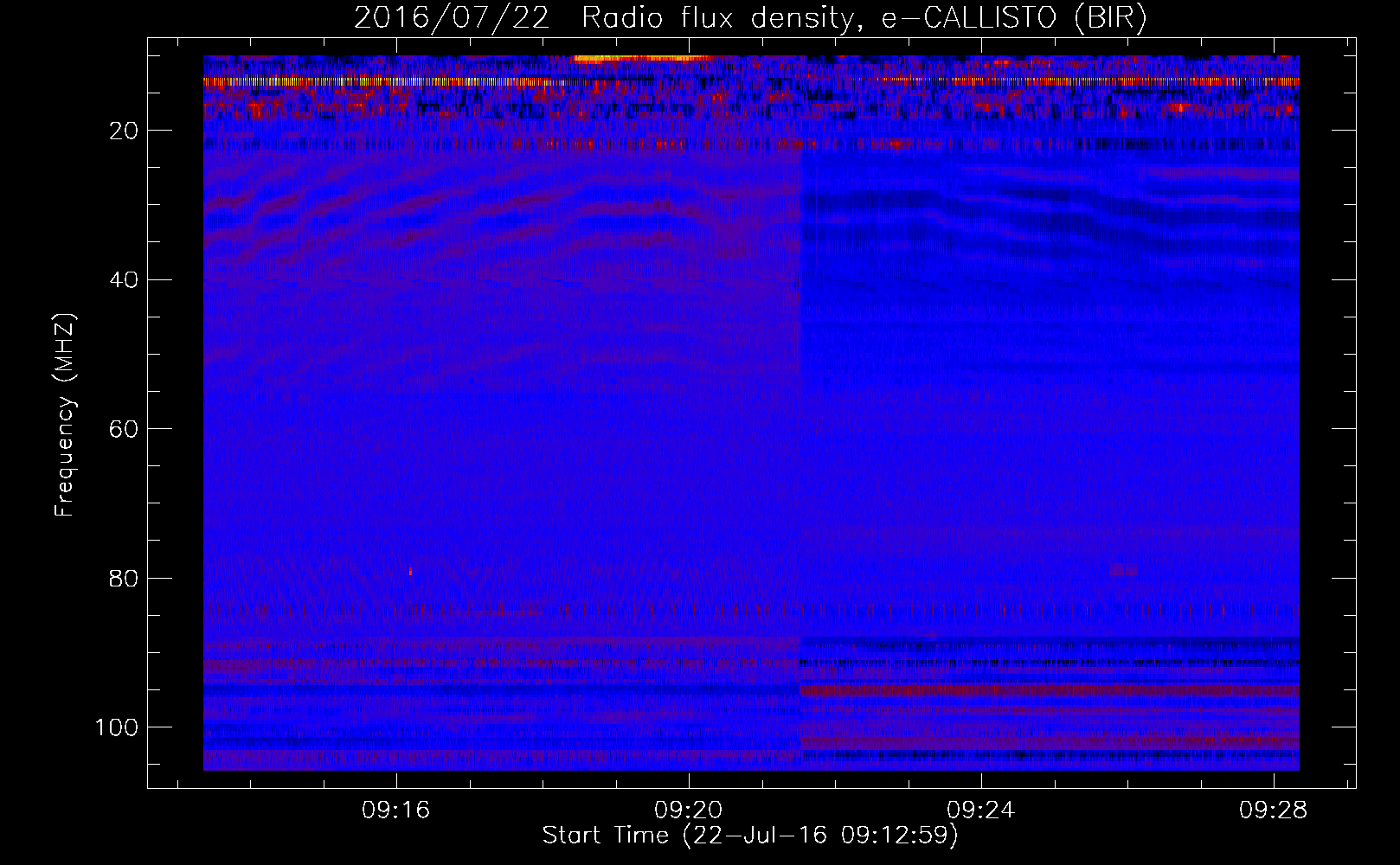The height and width of the screenshot is (865, 1400).
Task: Click the 100 MHz frequency tick label
Action: click(x=117, y=727)
